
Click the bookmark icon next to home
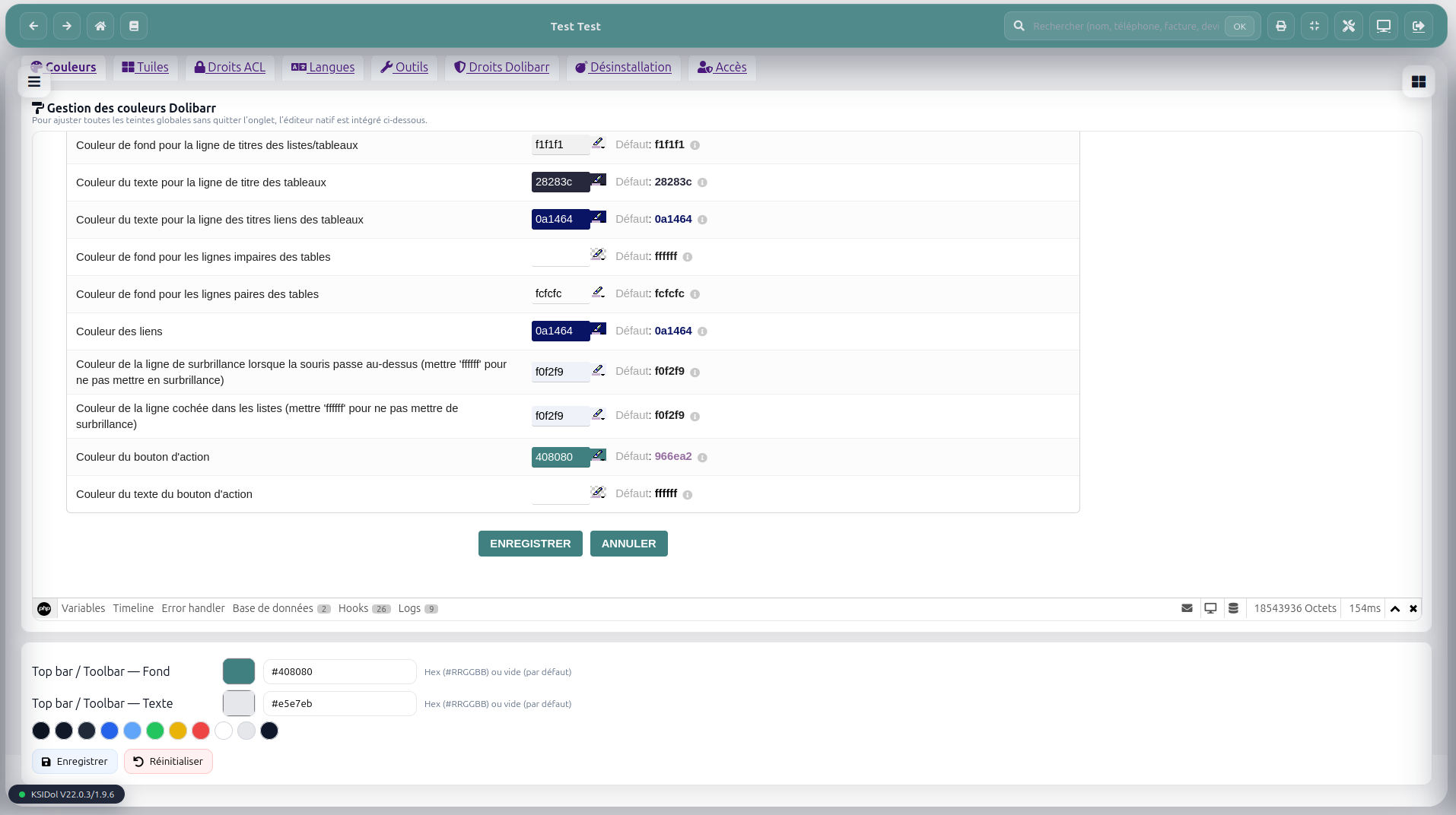134,26
